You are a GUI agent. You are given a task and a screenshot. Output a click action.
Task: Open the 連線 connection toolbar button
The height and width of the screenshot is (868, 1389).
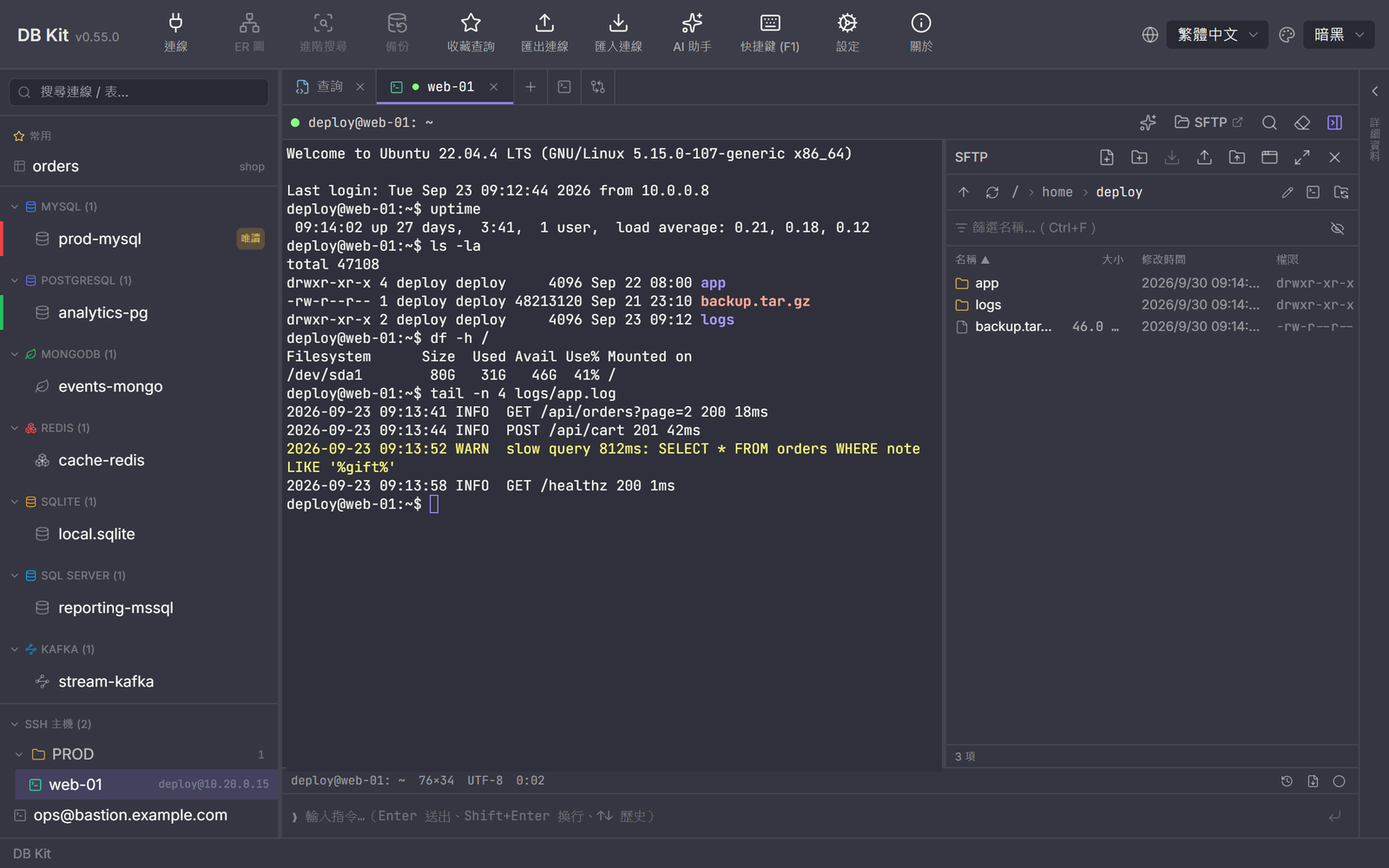175,34
